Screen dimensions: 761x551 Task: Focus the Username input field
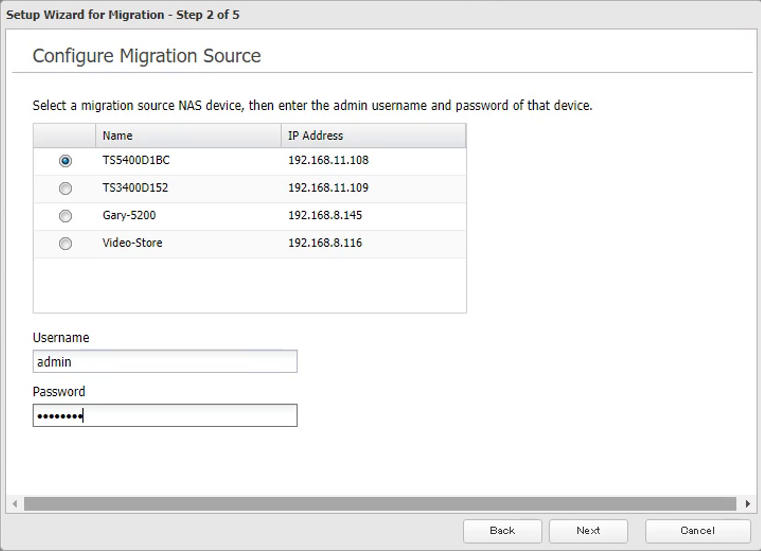point(165,362)
